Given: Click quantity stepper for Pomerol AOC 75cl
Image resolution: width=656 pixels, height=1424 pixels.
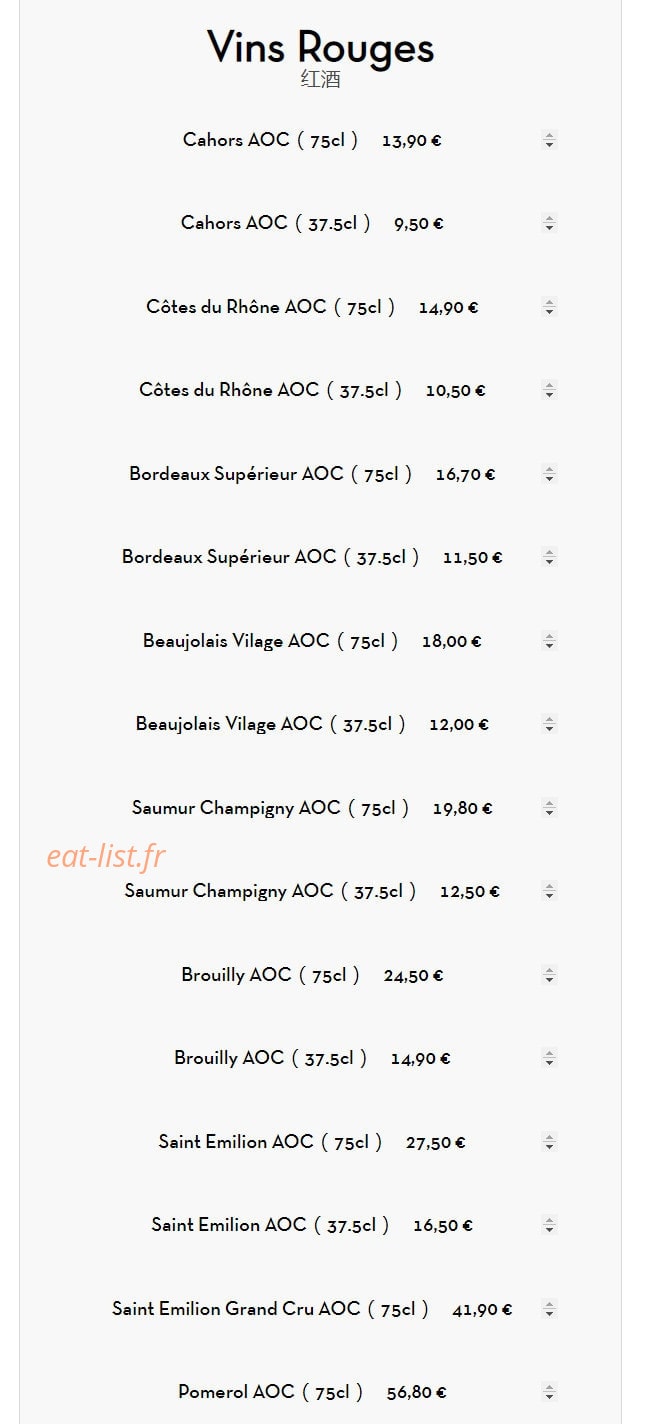Looking at the screenshot, I should [549, 1392].
